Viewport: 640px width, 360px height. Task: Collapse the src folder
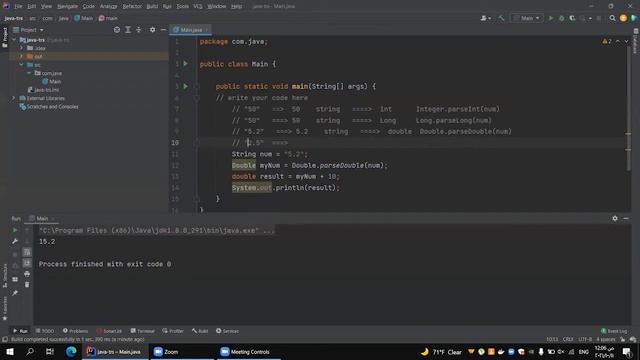[22, 64]
